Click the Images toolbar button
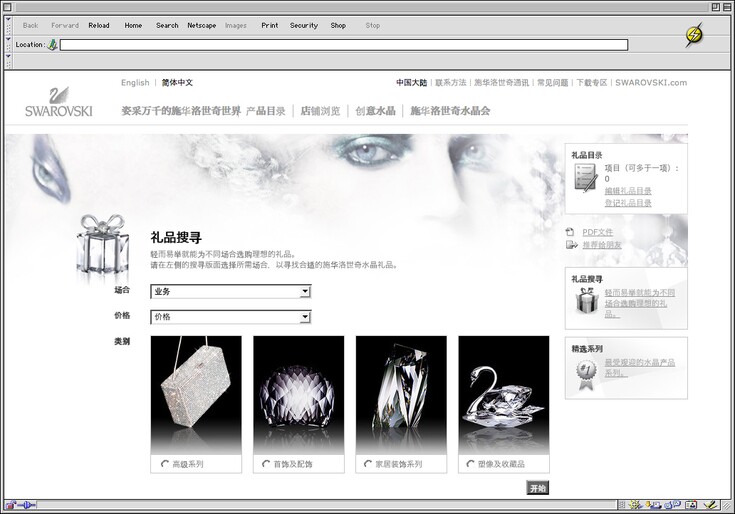The height and width of the screenshot is (514, 735). (x=236, y=25)
